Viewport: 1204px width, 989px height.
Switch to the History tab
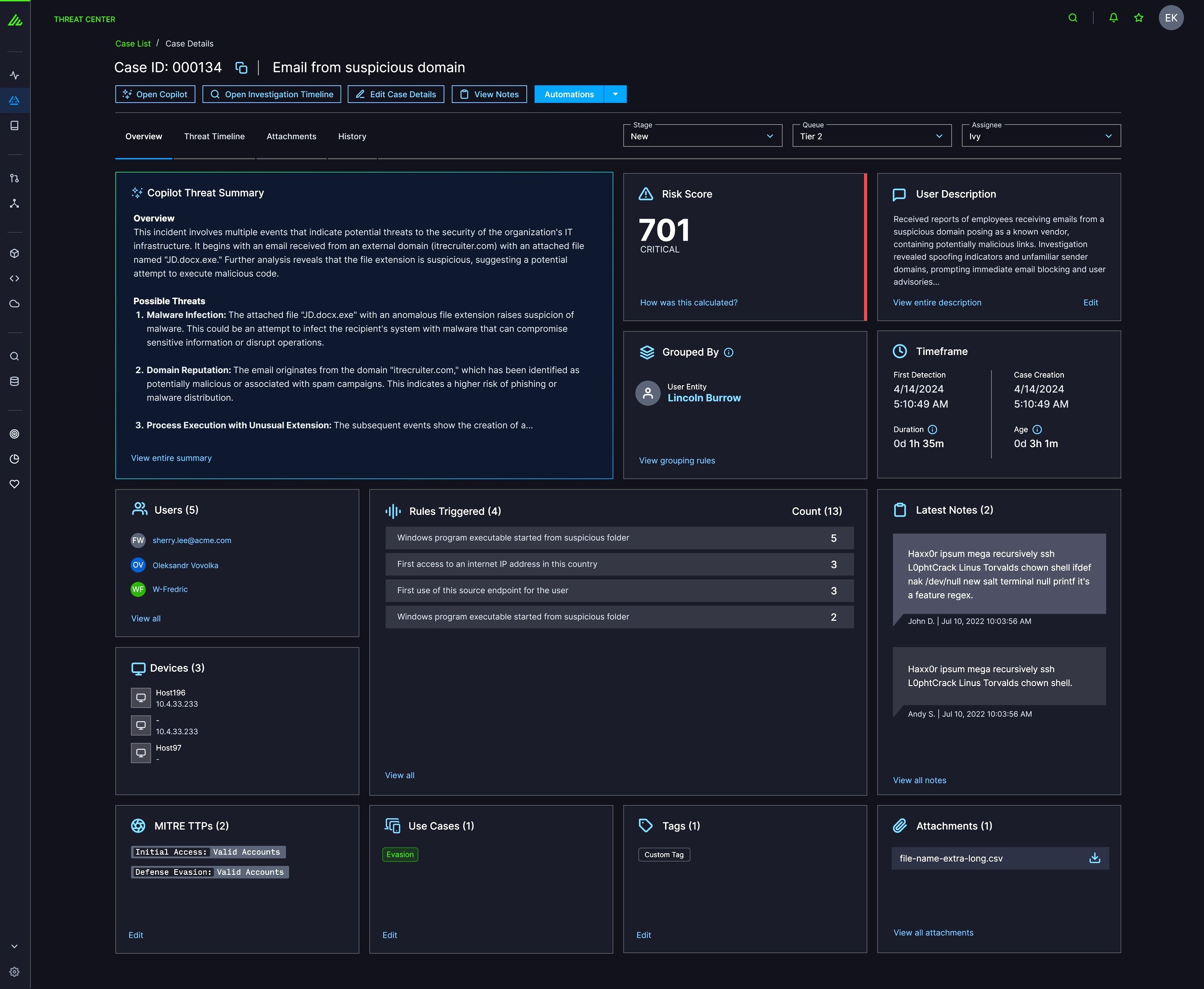pyautogui.click(x=352, y=137)
